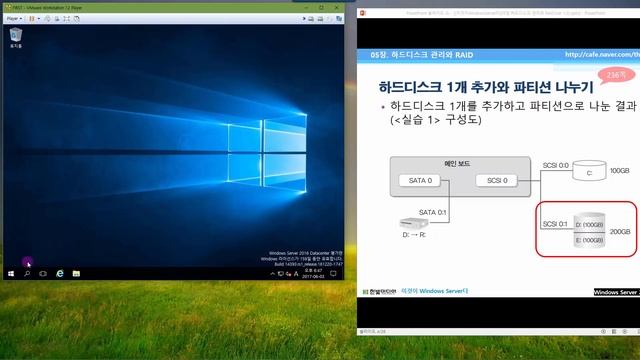Open the VM taskbar clock and date
The height and width of the screenshot is (360, 640).
tap(313, 273)
